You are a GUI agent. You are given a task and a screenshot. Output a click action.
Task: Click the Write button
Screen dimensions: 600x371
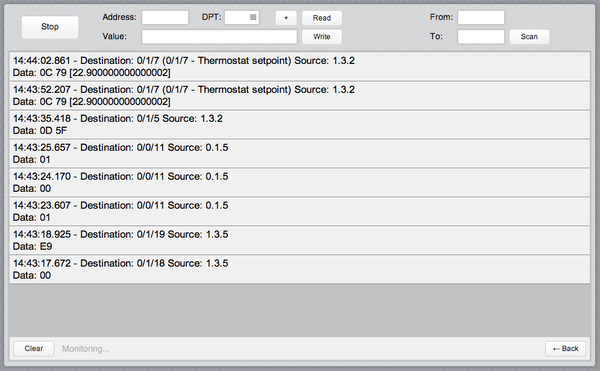pos(321,37)
